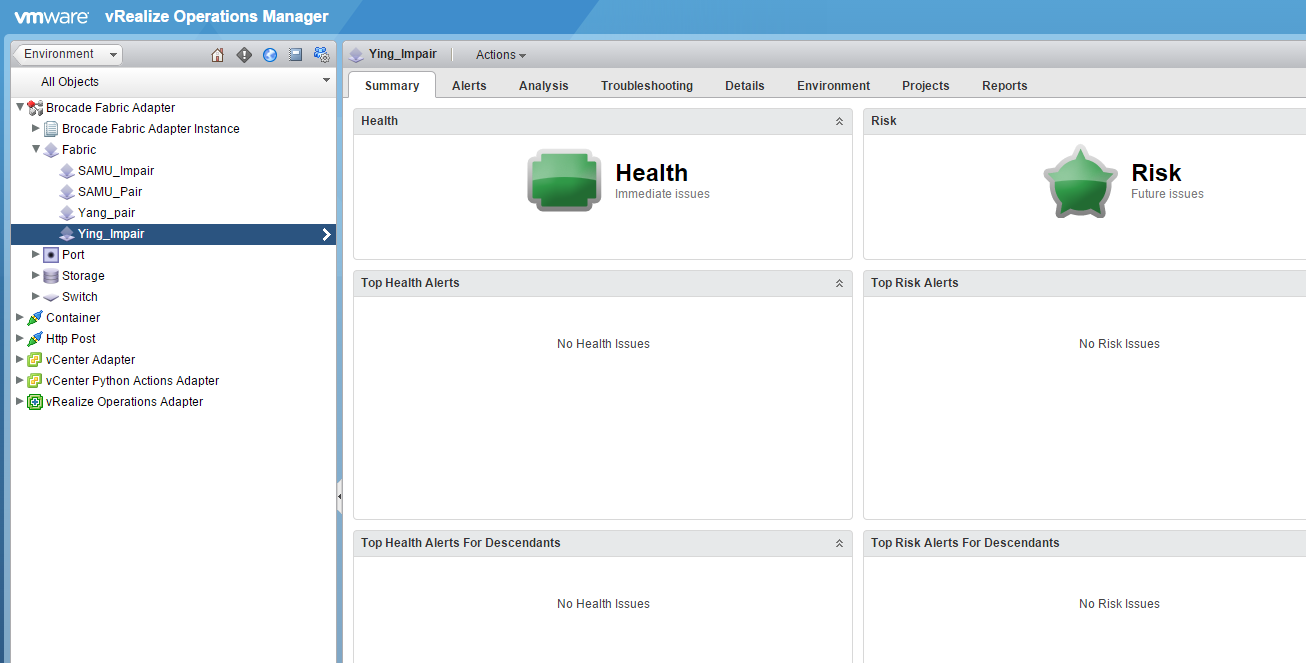The width and height of the screenshot is (1306, 663).
Task: Collapse the Top Health Alerts For Descendants widget
Action: (x=839, y=543)
